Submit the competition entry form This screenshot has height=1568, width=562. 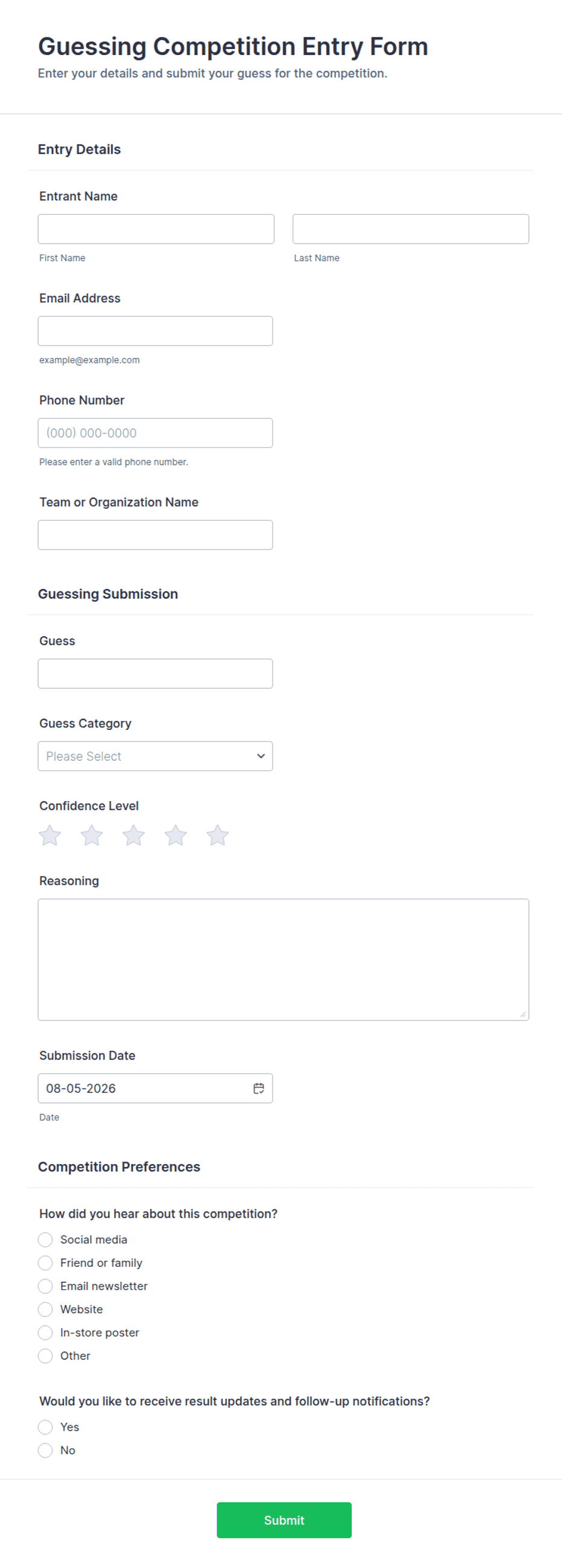pyautogui.click(x=284, y=1520)
